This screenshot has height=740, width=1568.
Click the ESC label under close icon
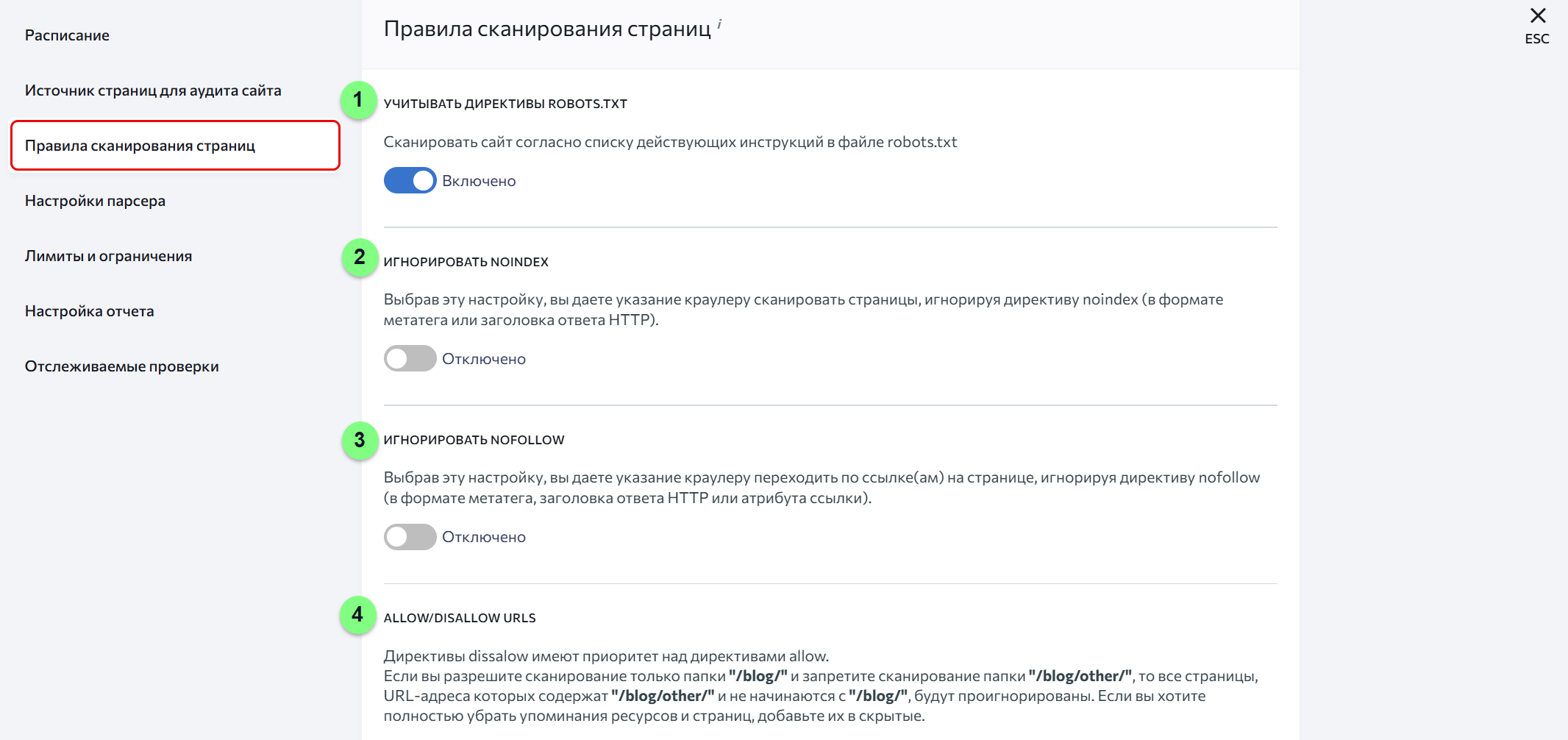(1537, 39)
